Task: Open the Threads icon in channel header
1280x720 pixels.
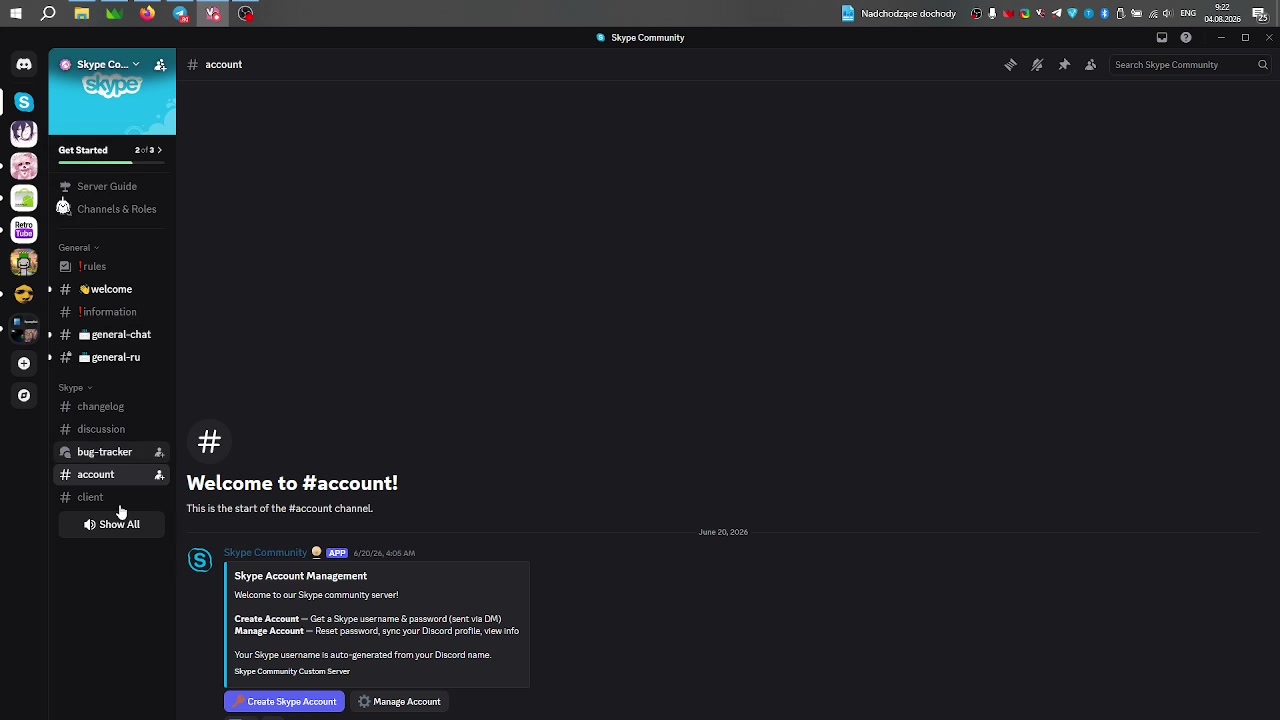Action: coord(1010,65)
